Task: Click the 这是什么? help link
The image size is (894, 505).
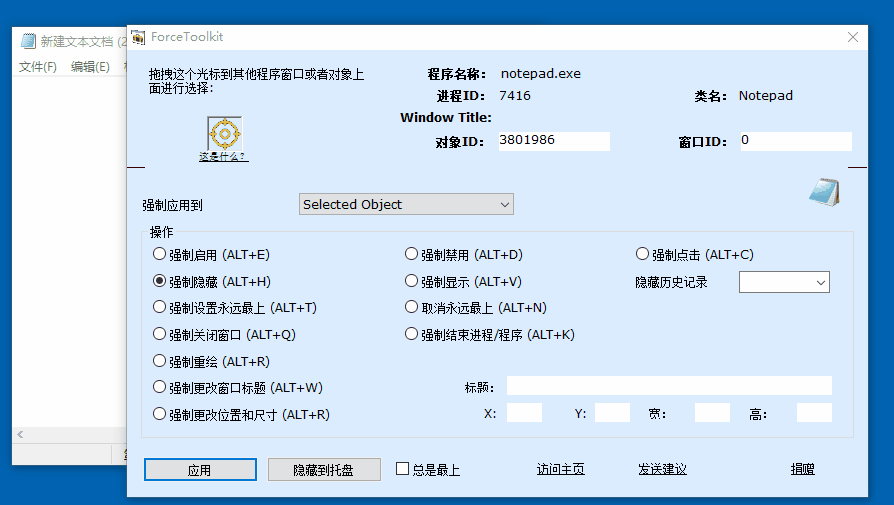Action: click(223, 157)
